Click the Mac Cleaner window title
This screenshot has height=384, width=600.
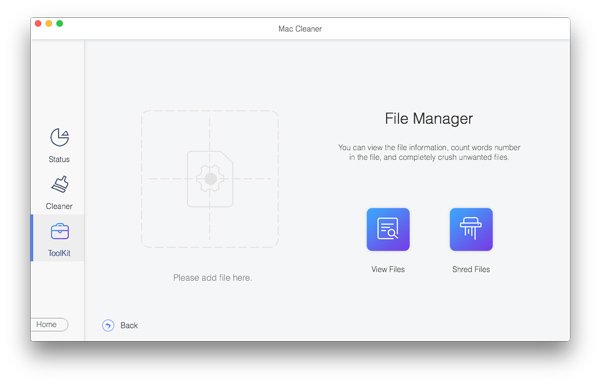click(x=300, y=29)
